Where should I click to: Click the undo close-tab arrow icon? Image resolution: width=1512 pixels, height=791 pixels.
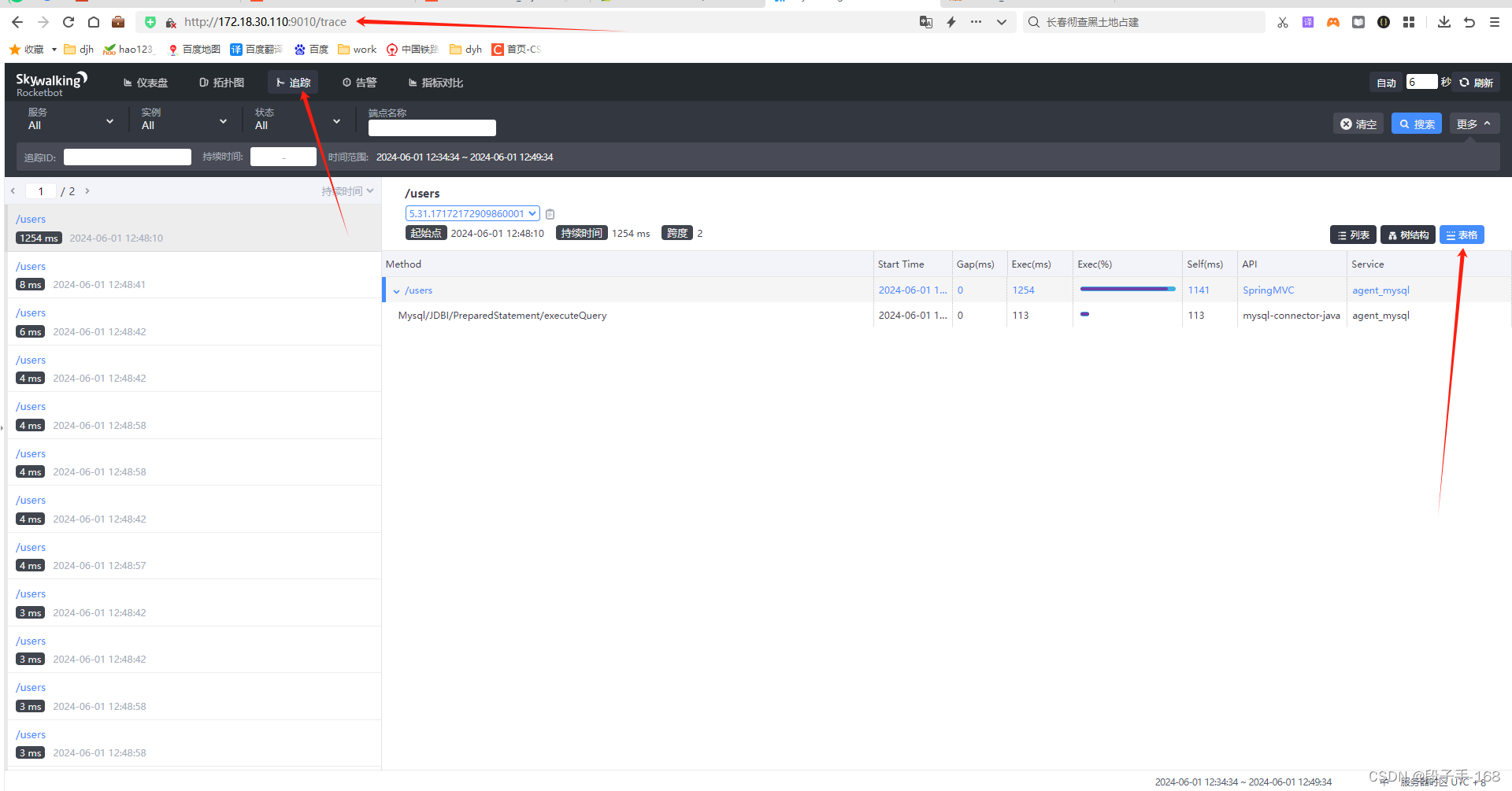coord(1469,22)
